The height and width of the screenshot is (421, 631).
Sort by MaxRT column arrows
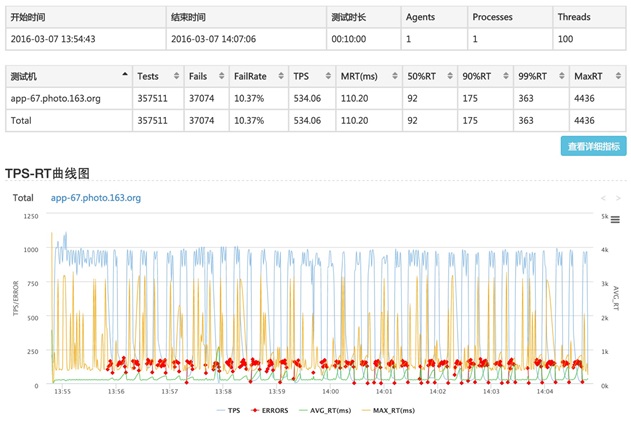click(x=618, y=76)
